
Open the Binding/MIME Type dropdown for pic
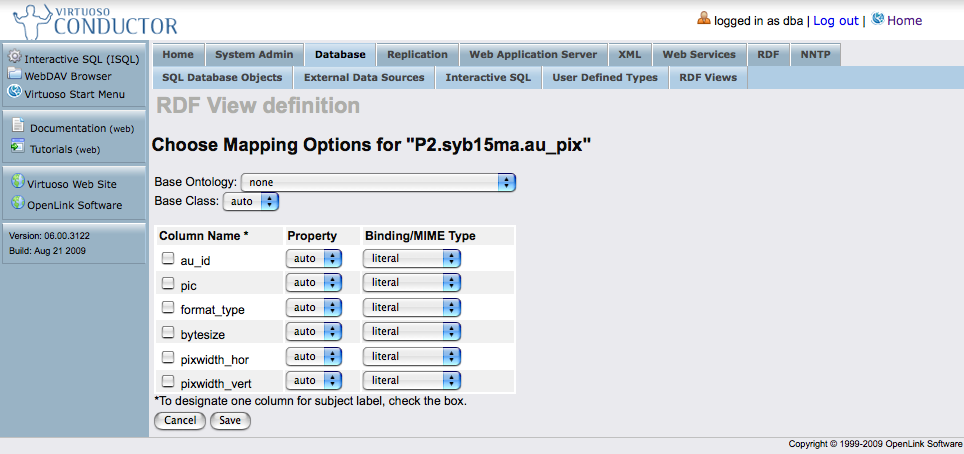(412, 283)
